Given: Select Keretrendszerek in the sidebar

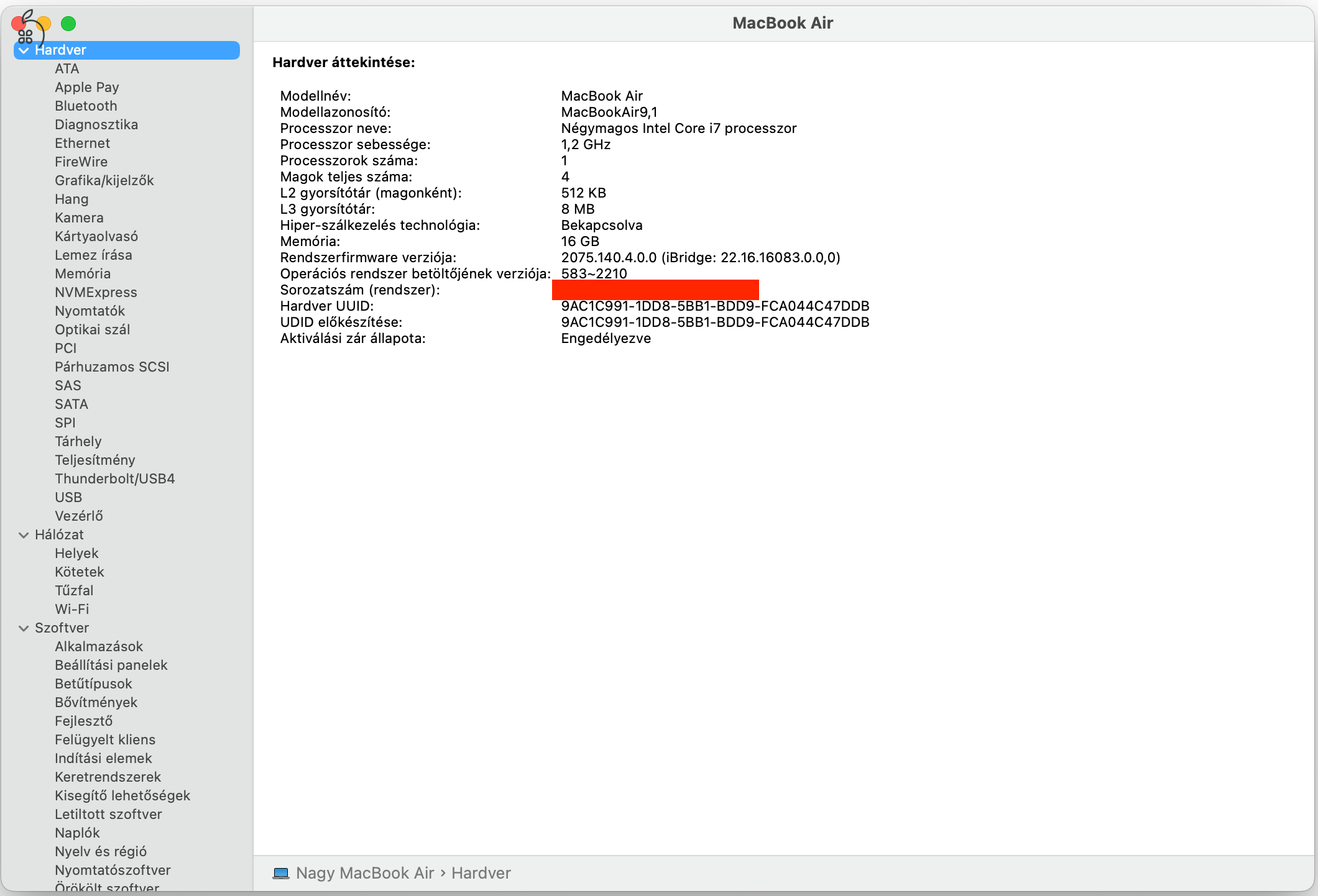Looking at the screenshot, I should tap(108, 777).
